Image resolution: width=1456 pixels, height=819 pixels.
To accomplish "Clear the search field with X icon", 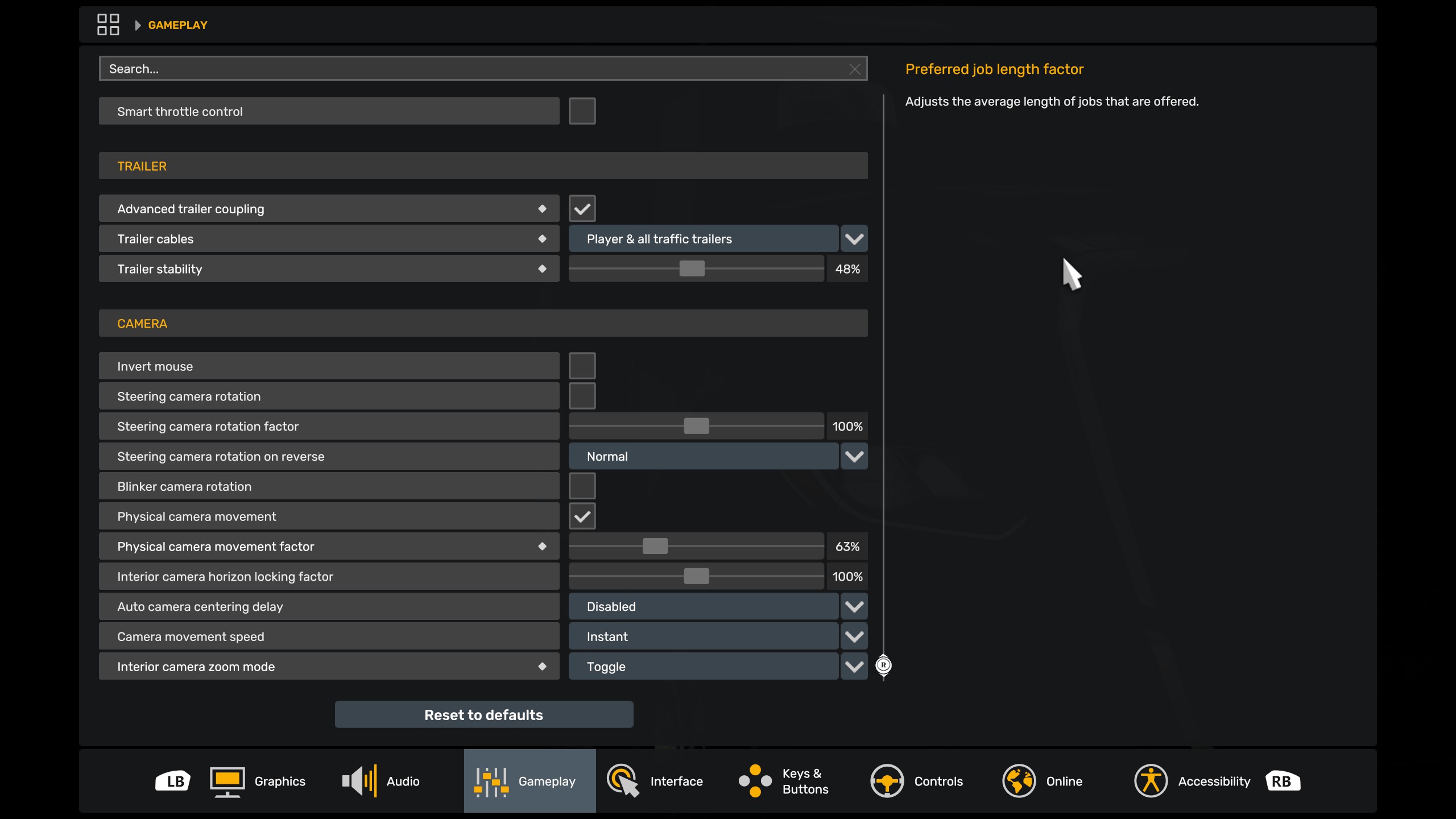I will coord(854,69).
